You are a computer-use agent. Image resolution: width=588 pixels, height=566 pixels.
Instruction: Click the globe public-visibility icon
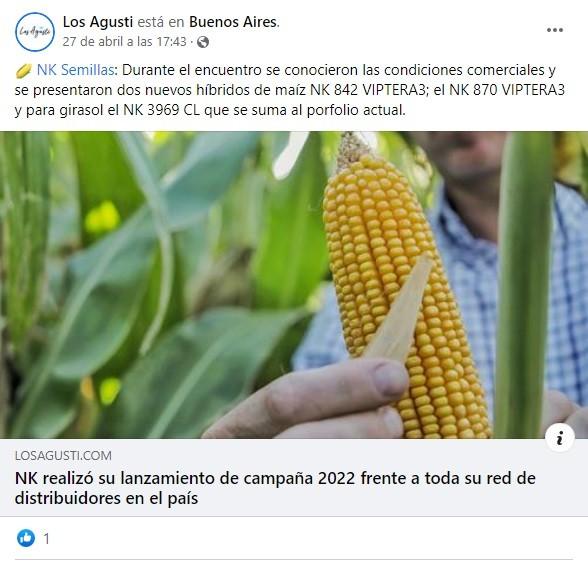pos(203,42)
